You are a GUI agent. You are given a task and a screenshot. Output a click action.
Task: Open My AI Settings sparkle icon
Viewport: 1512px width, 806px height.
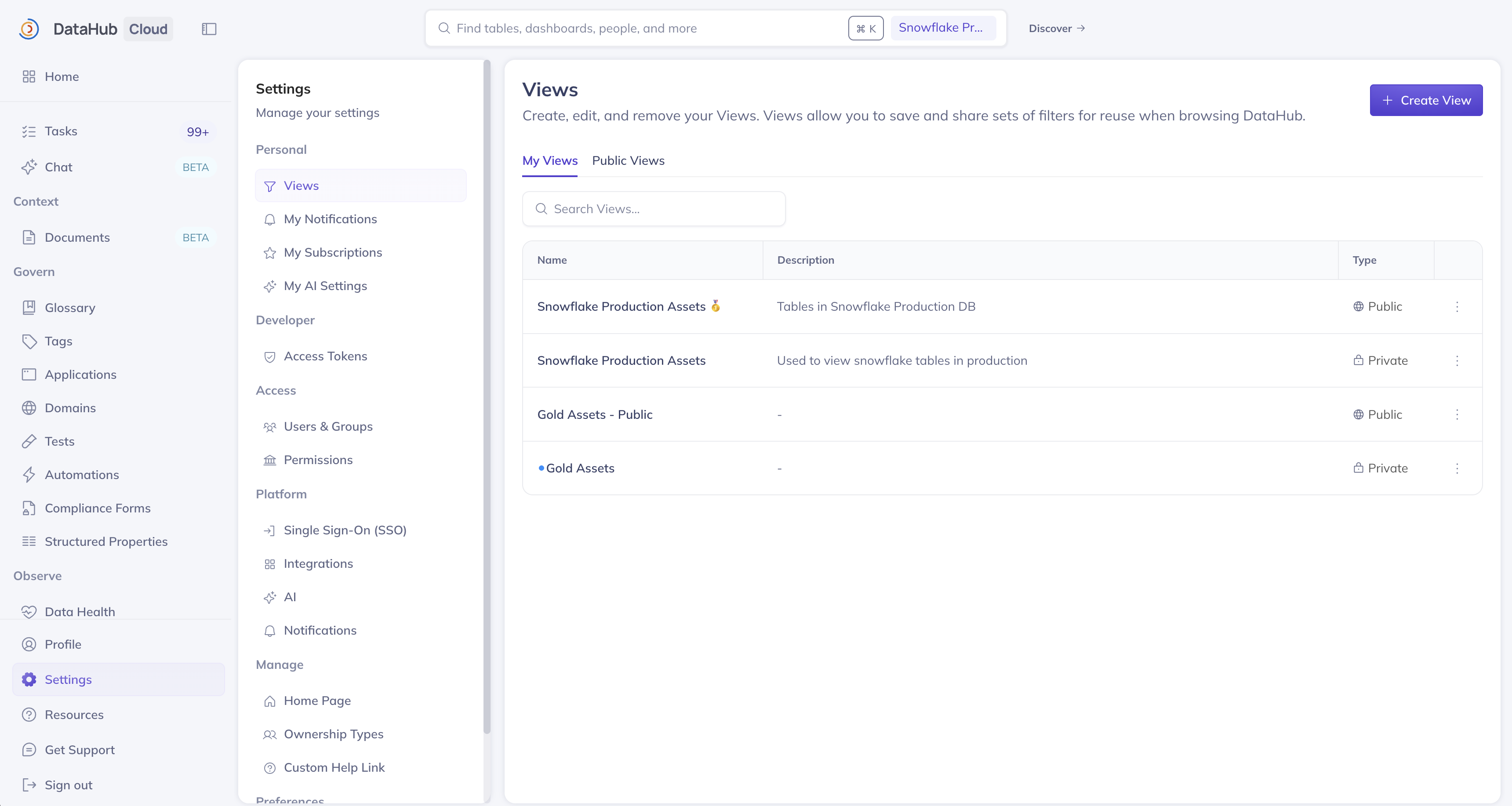(269, 286)
